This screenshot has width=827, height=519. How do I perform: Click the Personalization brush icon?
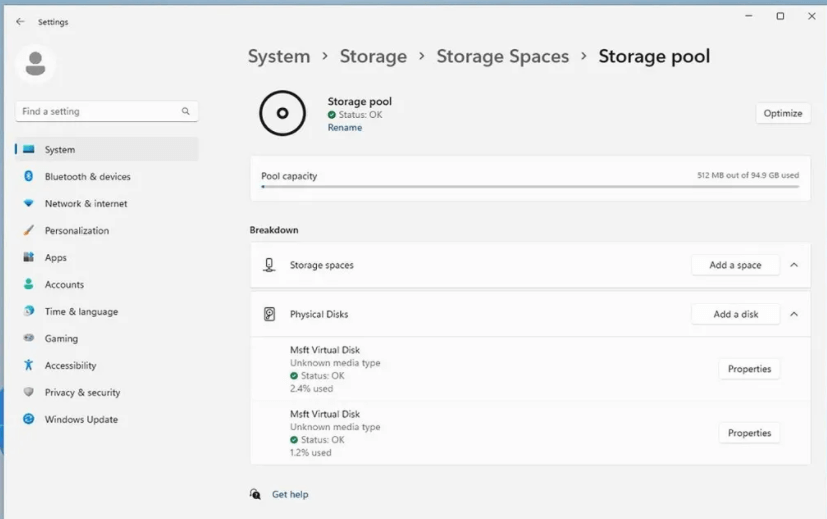[x=28, y=230]
